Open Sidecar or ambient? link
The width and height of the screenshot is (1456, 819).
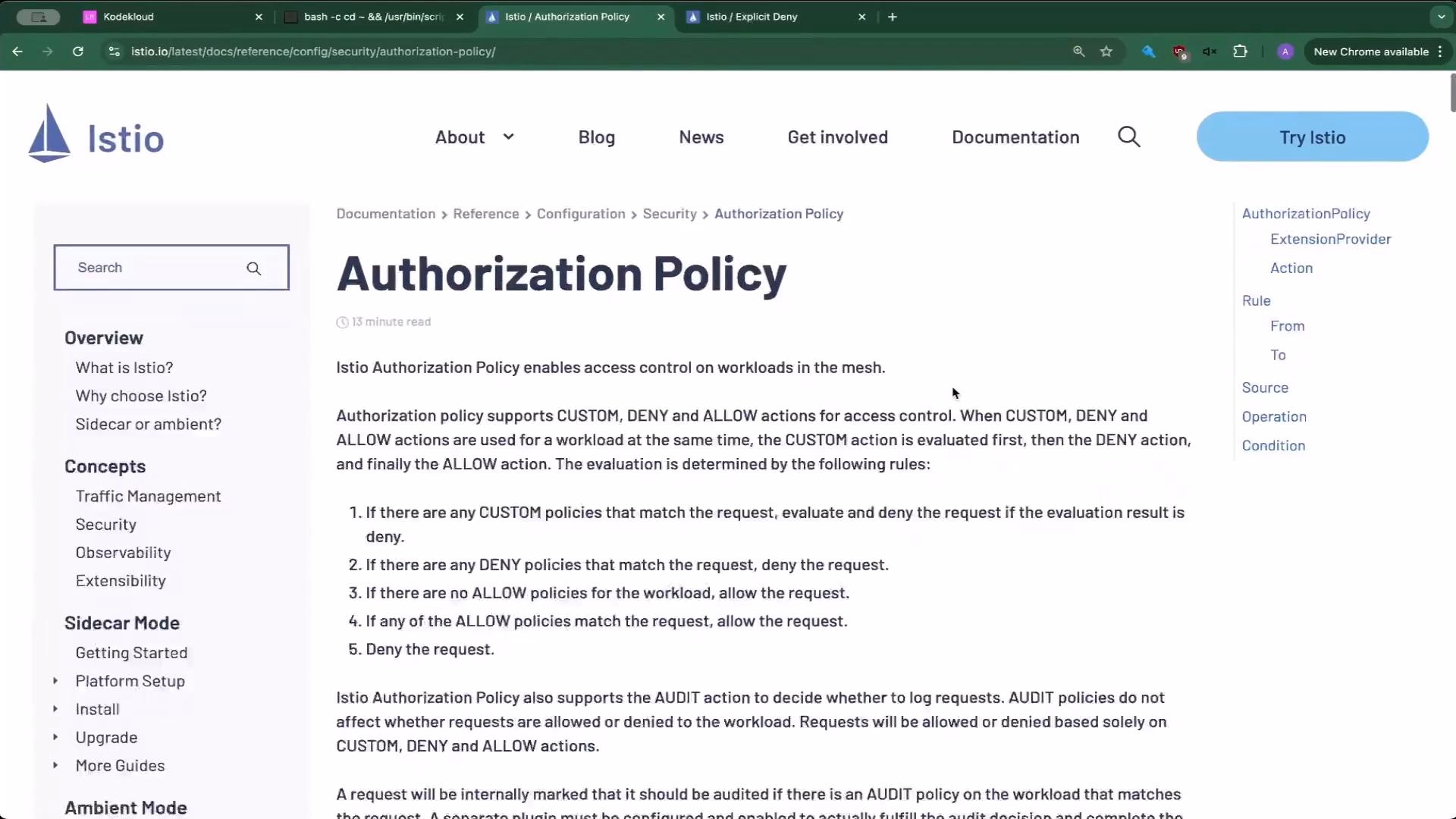[149, 424]
